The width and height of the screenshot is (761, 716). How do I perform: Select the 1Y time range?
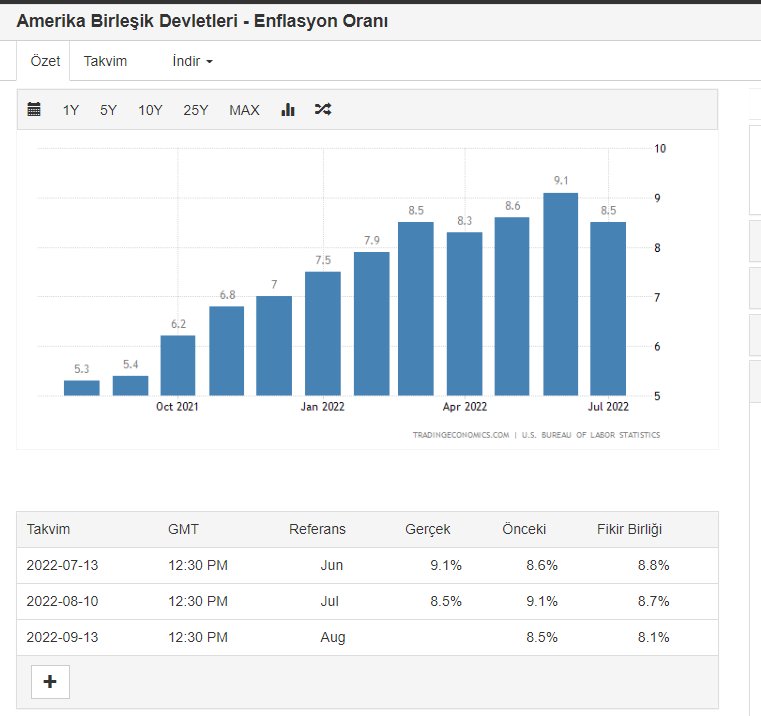(x=71, y=110)
